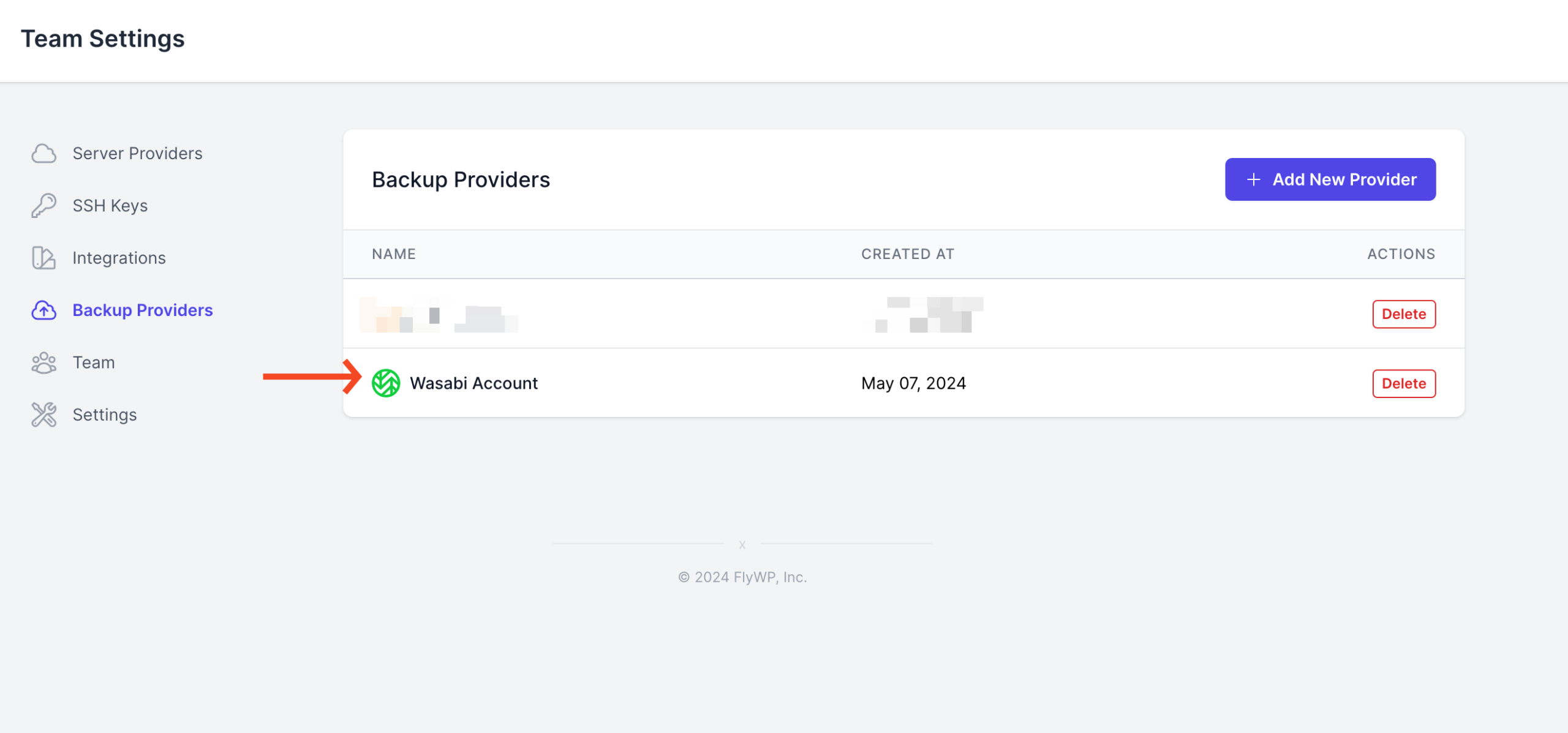Open Server Providers section

pyautogui.click(x=137, y=154)
